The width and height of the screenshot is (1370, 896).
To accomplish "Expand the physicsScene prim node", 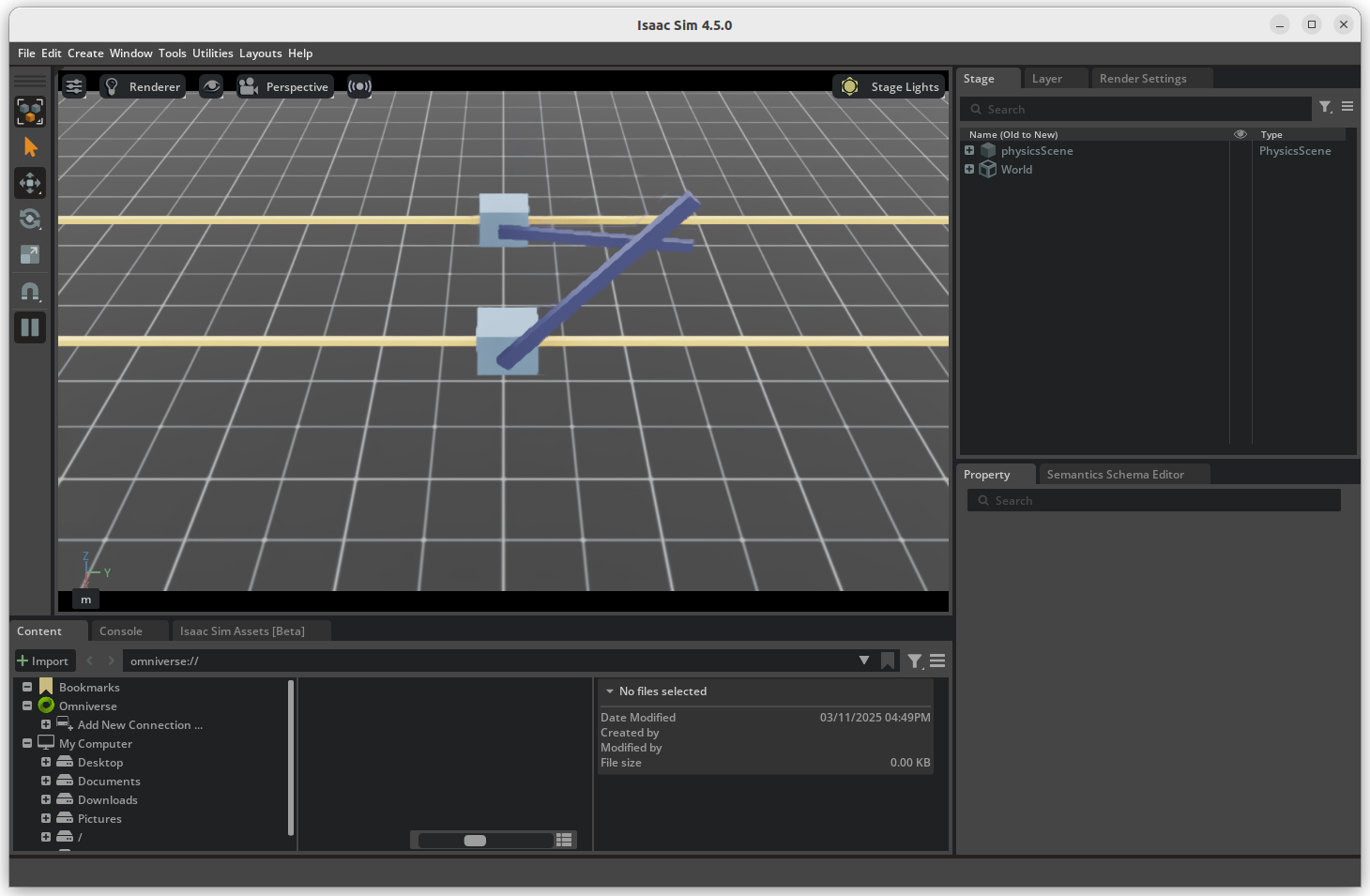I will click(969, 150).
